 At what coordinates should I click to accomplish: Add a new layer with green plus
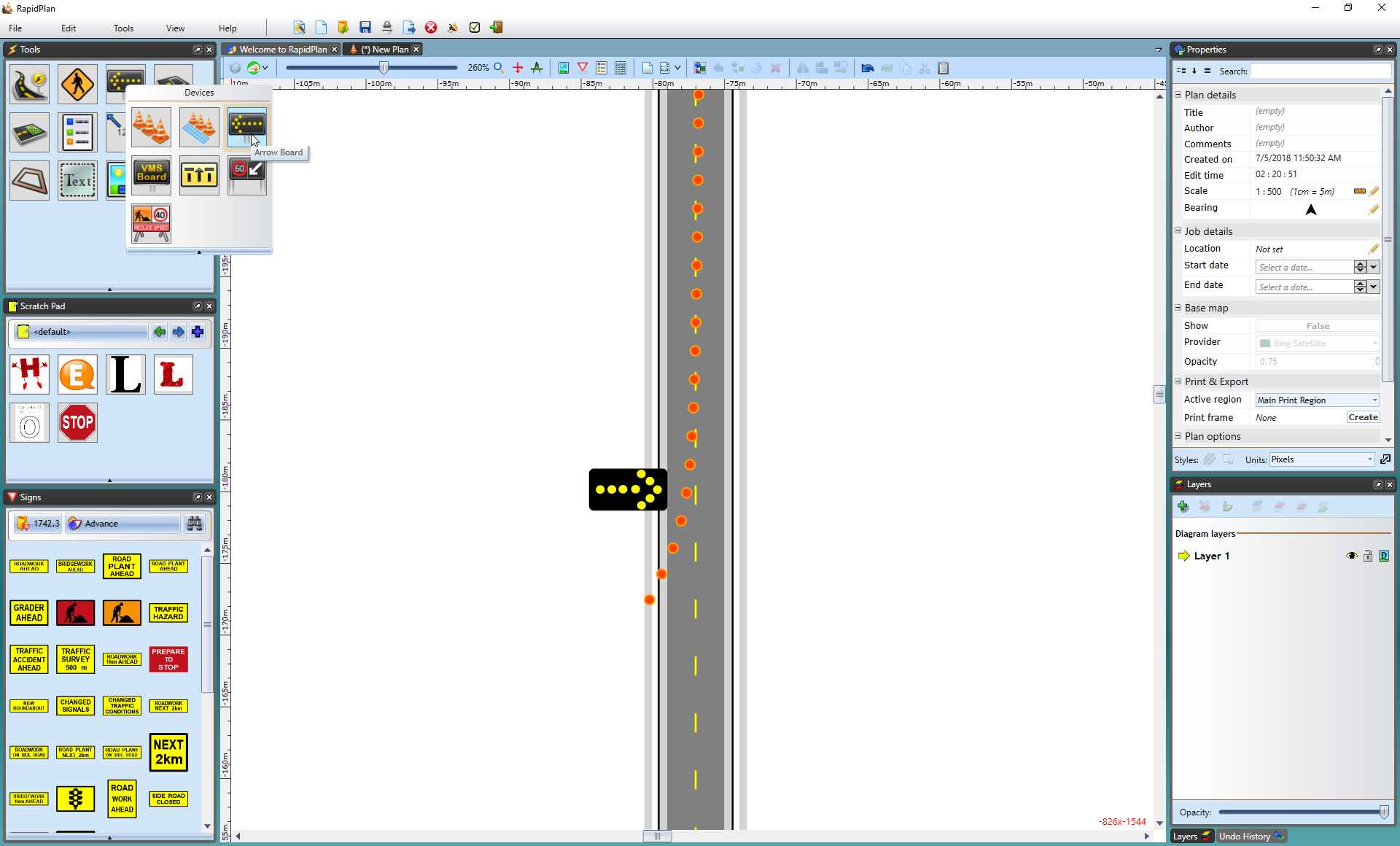click(x=1183, y=506)
